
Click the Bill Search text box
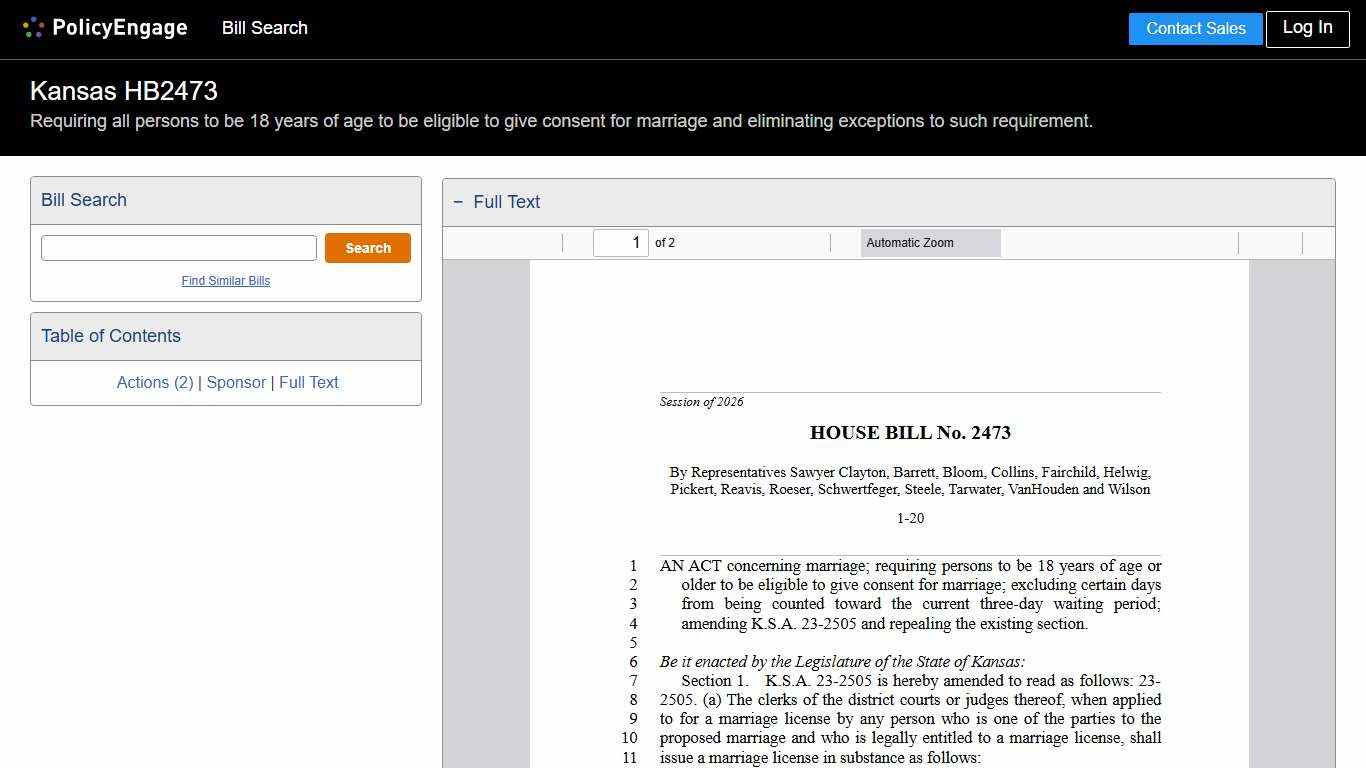pyautogui.click(x=178, y=247)
